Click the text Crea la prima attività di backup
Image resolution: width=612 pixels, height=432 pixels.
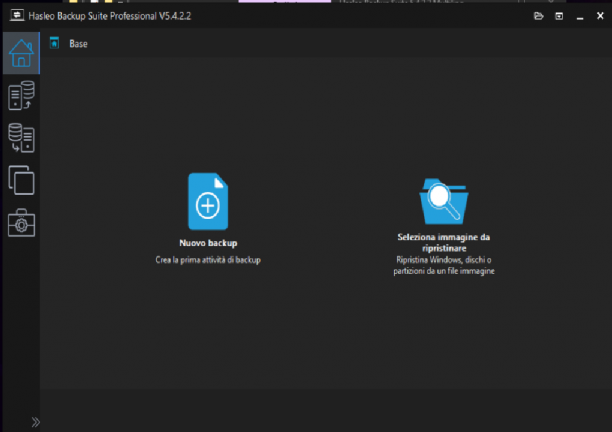coord(208,260)
